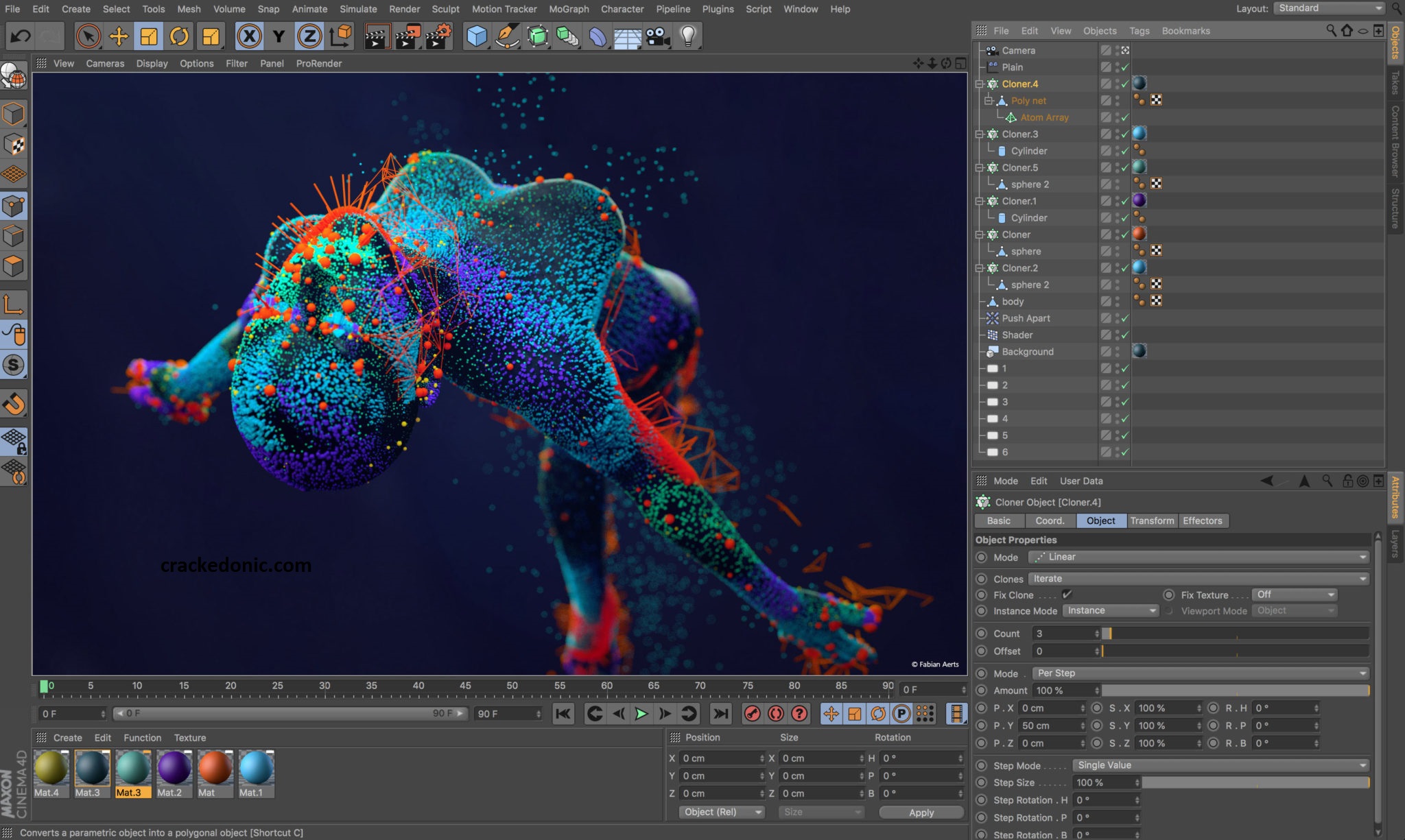The width and height of the screenshot is (1405, 840).
Task: Select the Move tool in toolbar
Action: point(117,36)
